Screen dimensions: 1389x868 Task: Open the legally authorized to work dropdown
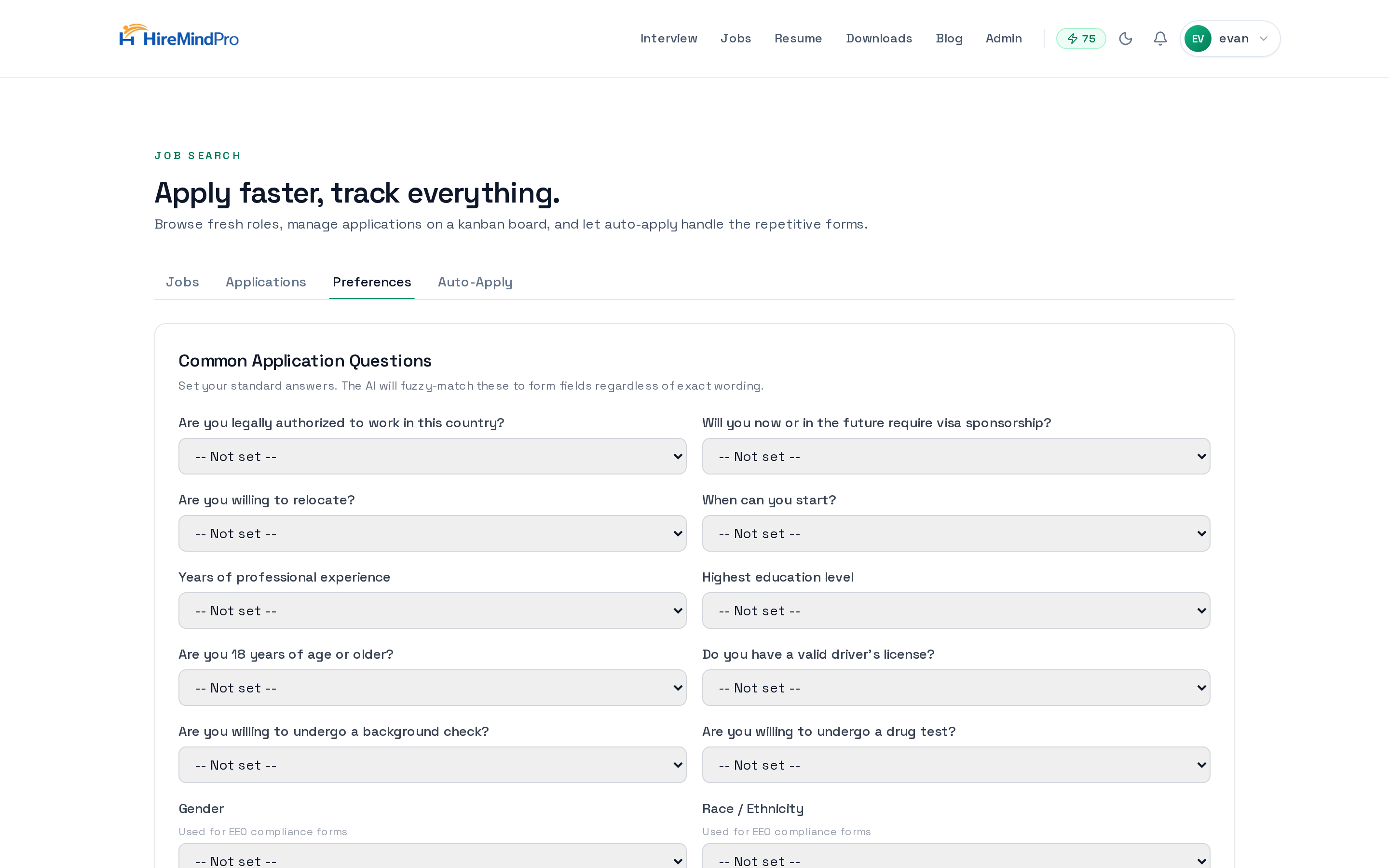click(x=432, y=456)
